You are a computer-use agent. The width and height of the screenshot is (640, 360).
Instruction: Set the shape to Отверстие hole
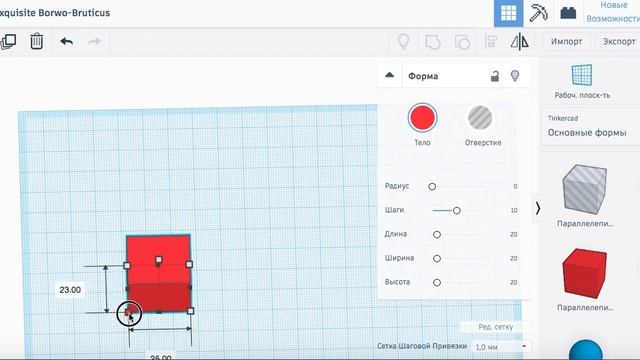pos(480,118)
